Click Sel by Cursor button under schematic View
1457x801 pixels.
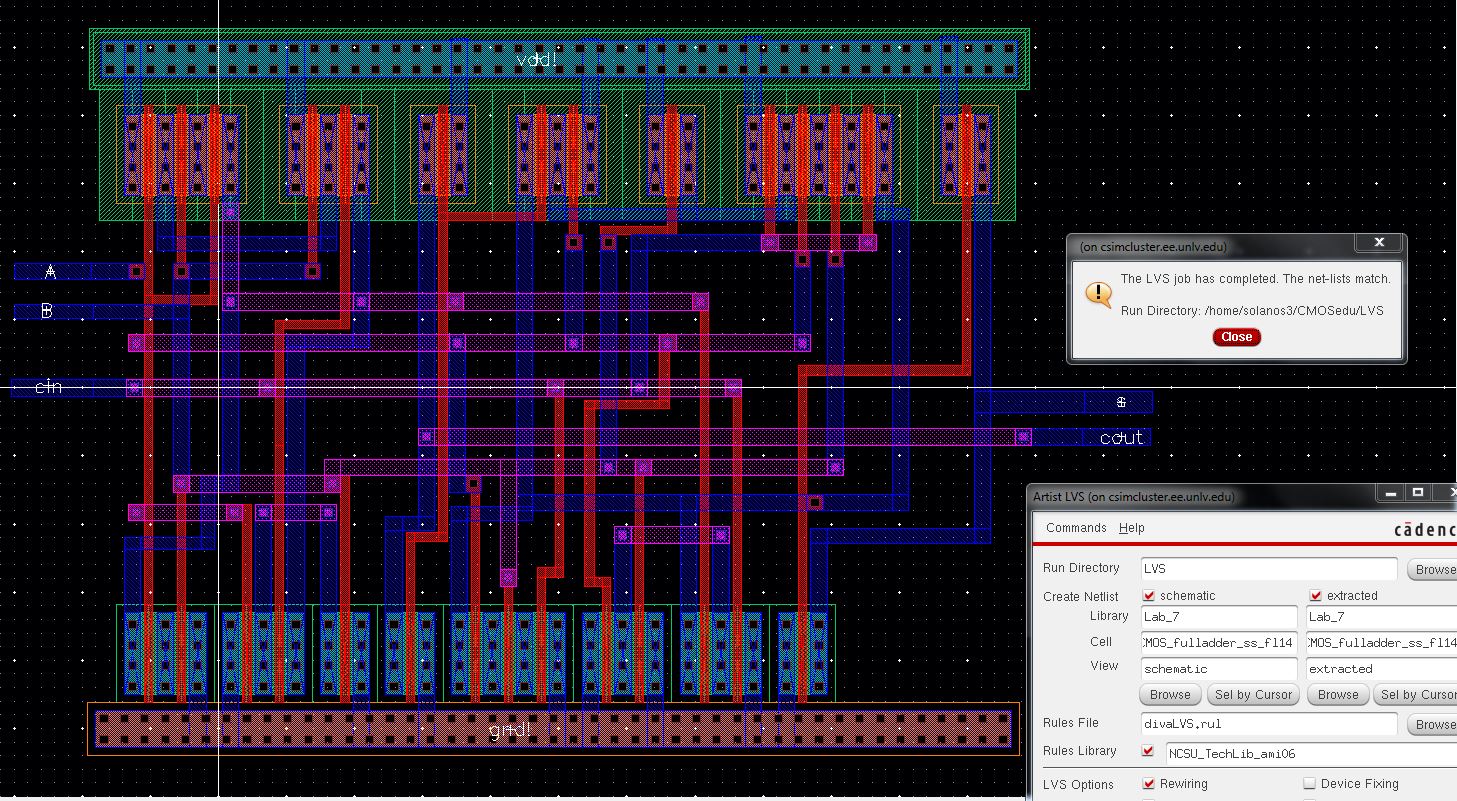pos(1253,695)
